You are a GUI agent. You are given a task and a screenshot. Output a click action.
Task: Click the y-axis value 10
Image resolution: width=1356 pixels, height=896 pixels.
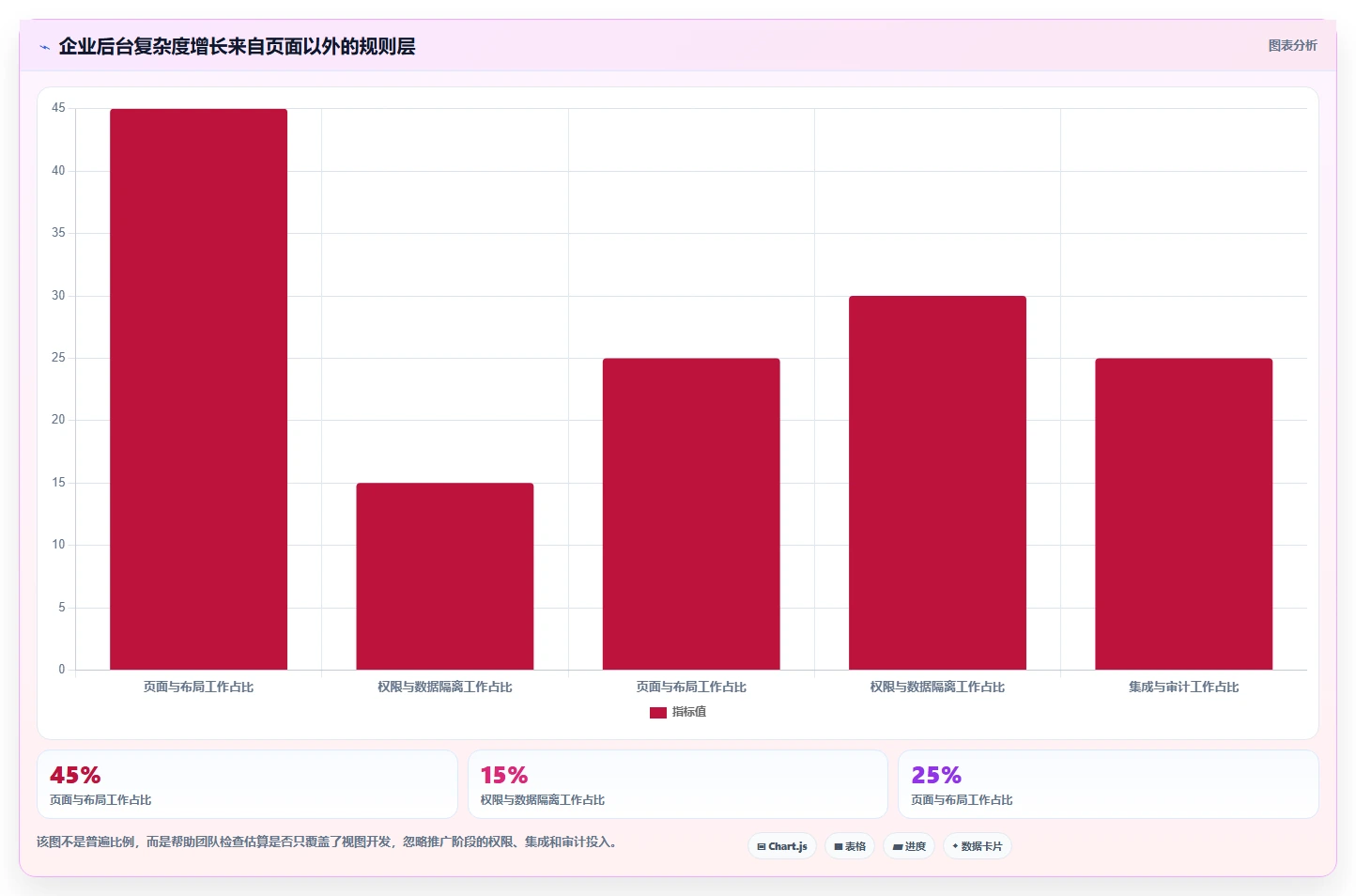58,545
